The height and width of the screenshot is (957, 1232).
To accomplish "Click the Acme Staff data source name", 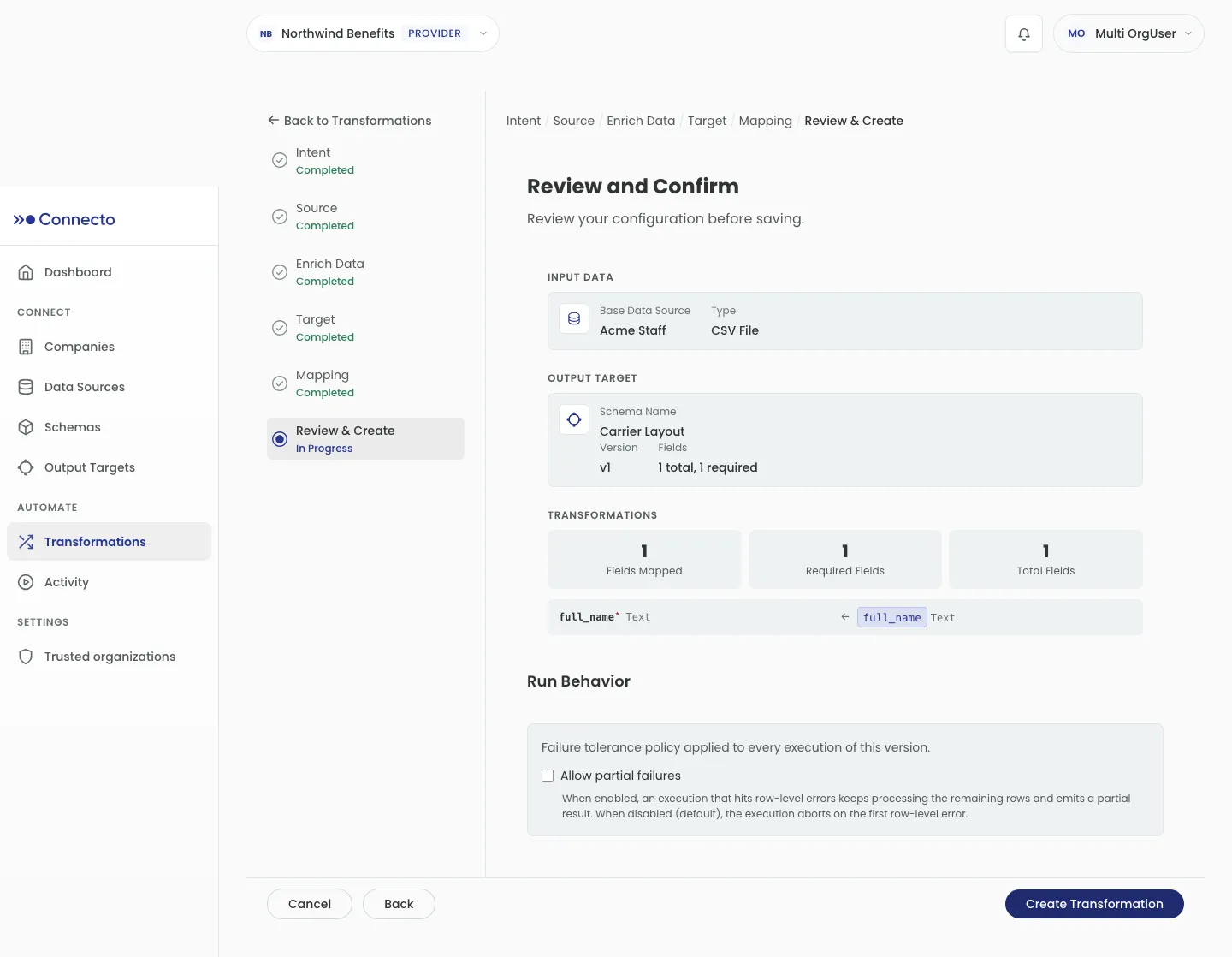I will [632, 330].
